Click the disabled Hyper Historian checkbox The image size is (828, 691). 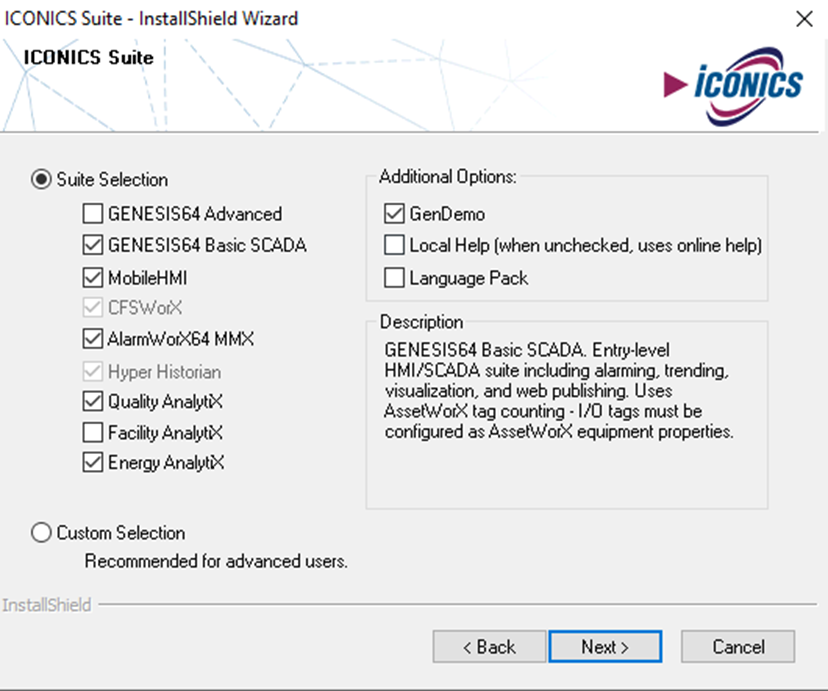pyautogui.click(x=93, y=372)
